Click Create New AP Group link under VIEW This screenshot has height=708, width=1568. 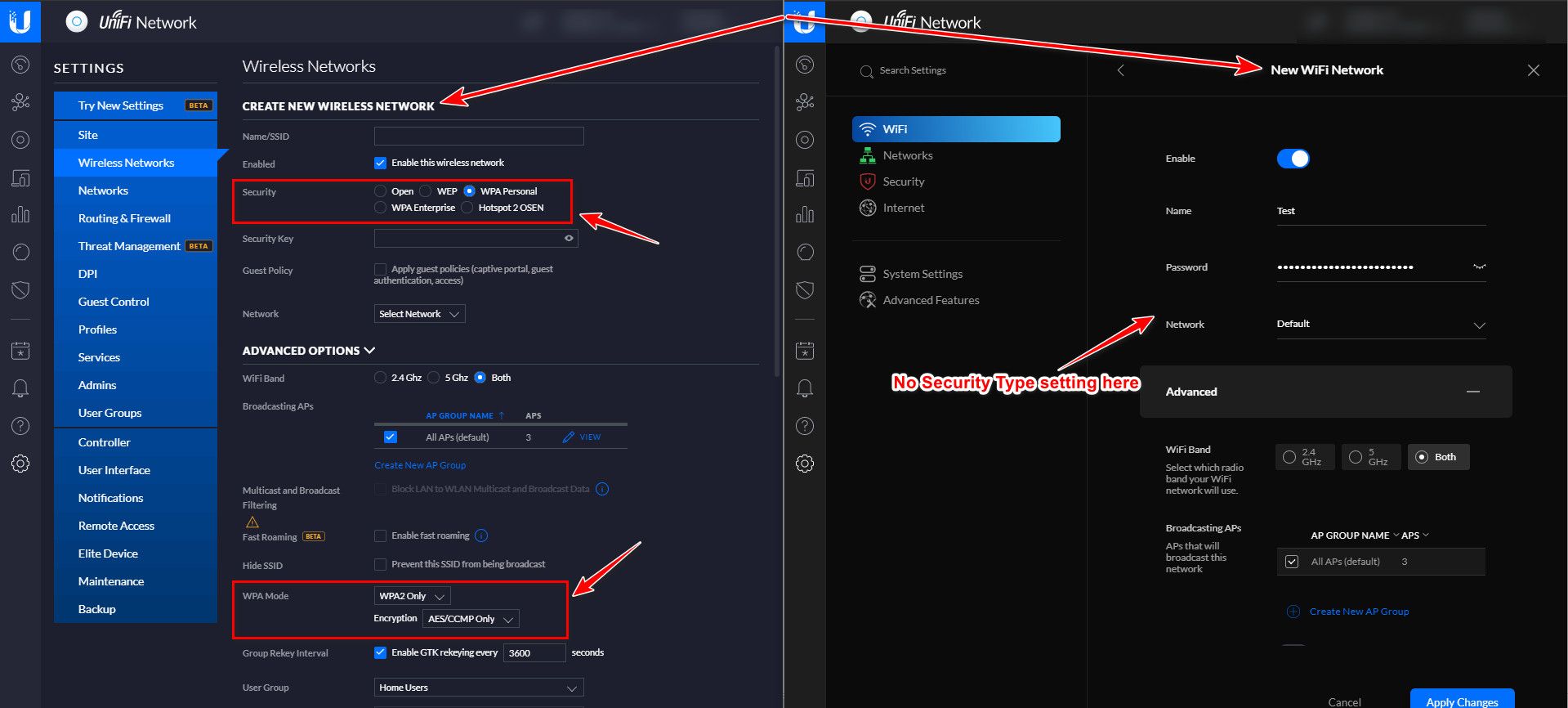[420, 465]
